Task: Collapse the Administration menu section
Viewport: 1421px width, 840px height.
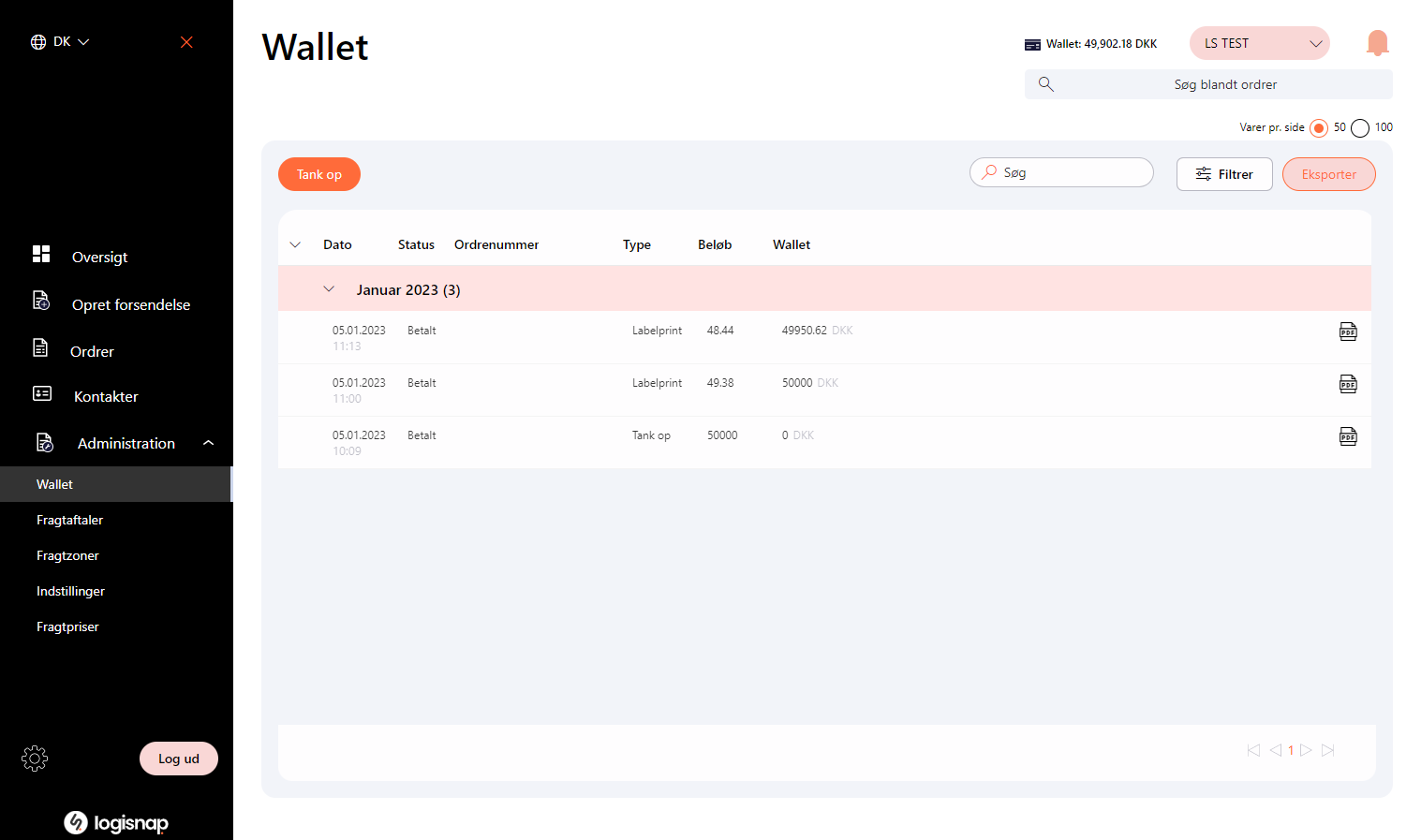Action: tap(208, 442)
